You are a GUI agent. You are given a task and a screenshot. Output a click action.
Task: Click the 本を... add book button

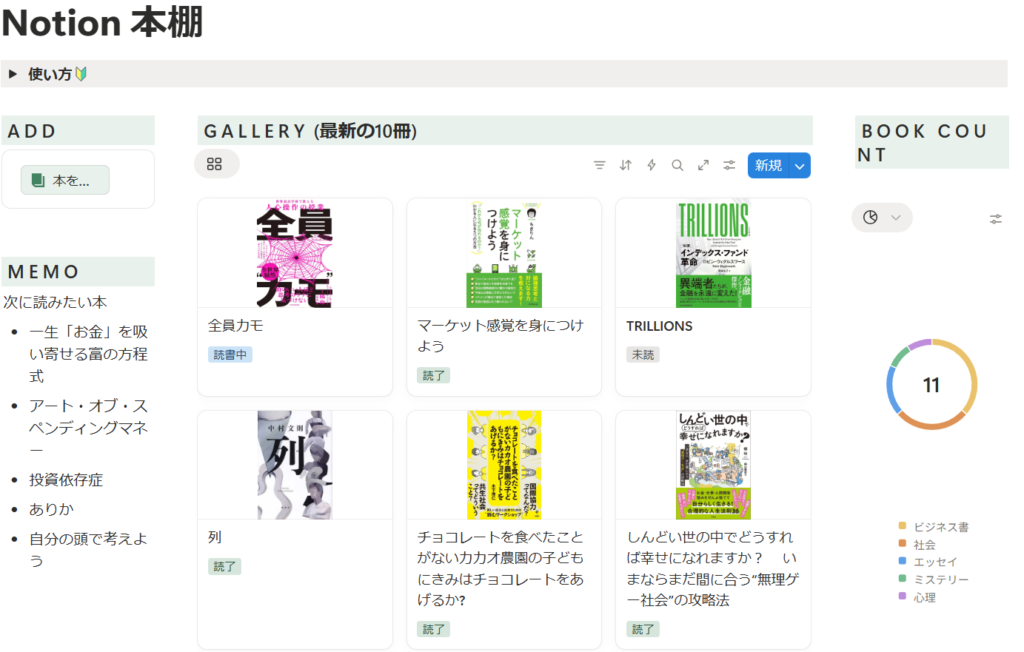(65, 181)
